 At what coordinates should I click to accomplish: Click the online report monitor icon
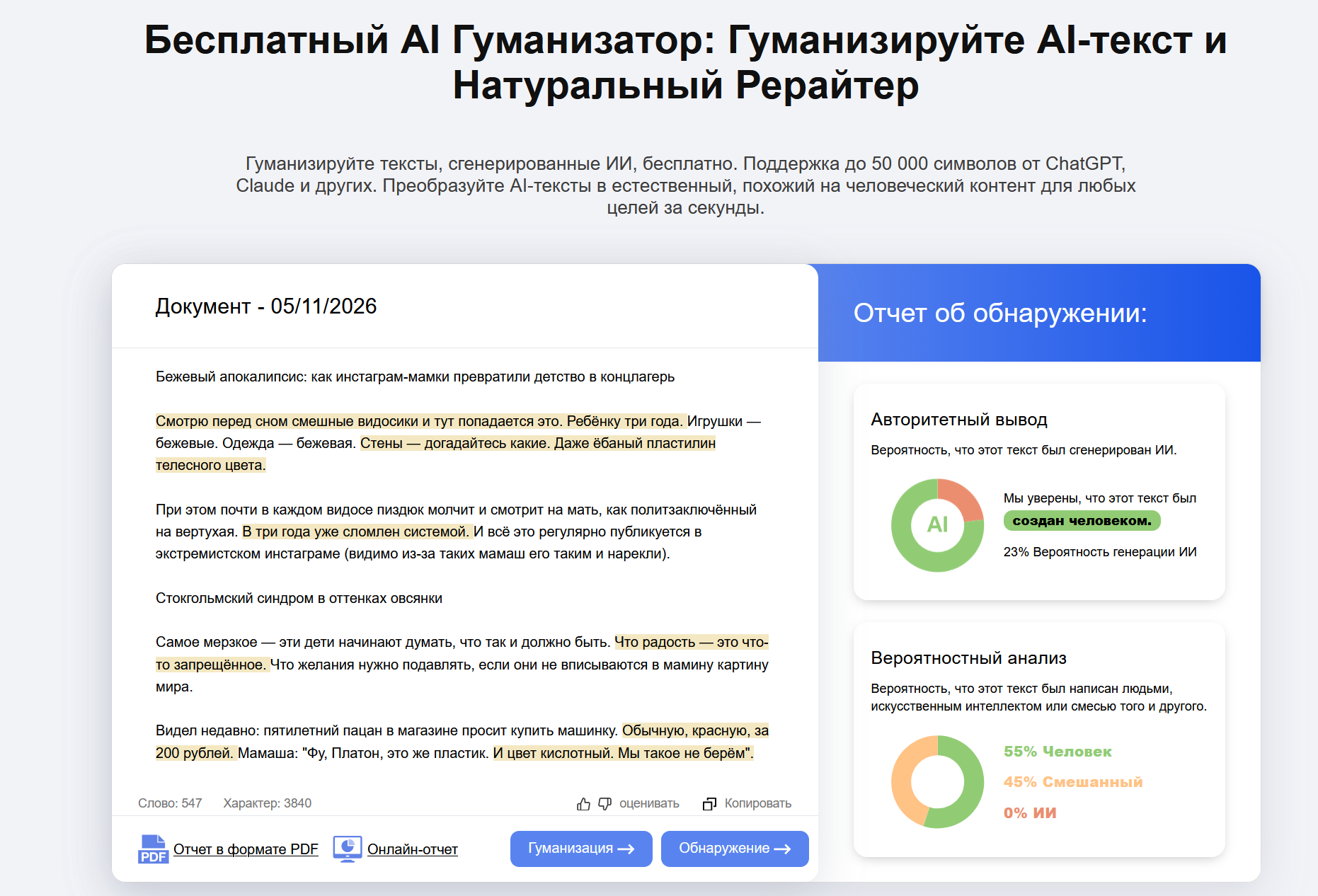348,849
